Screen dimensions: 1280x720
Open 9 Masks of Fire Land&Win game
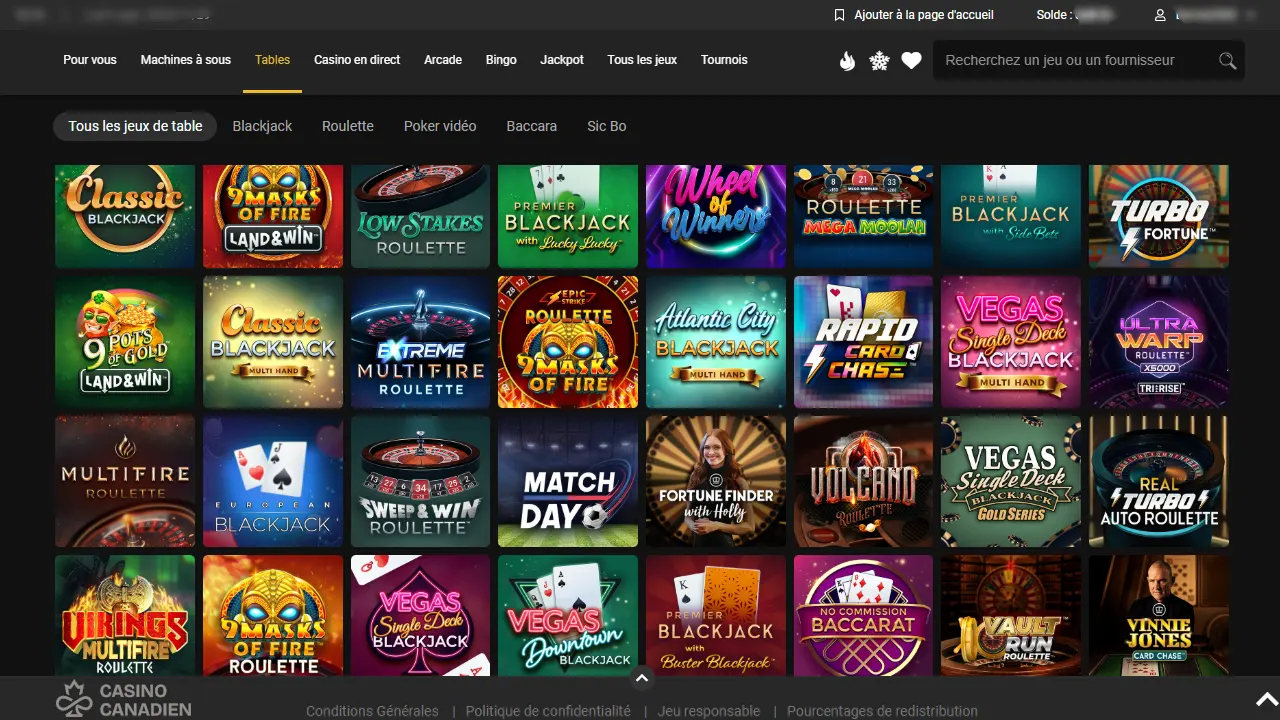[x=273, y=217]
